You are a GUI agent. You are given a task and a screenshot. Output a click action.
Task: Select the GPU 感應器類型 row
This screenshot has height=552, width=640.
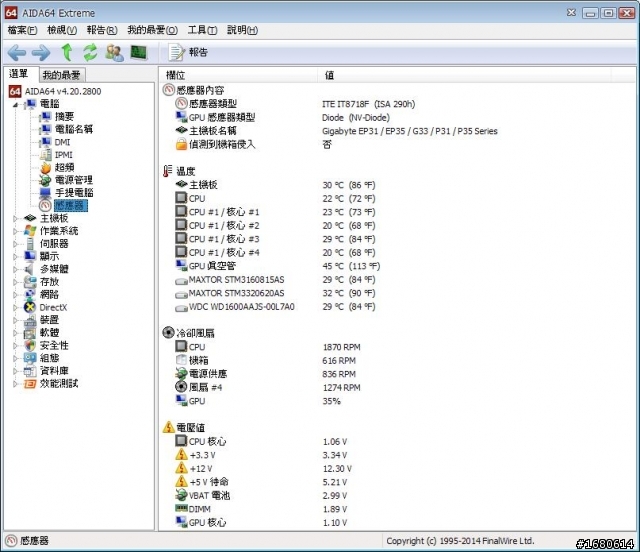tap(282, 117)
